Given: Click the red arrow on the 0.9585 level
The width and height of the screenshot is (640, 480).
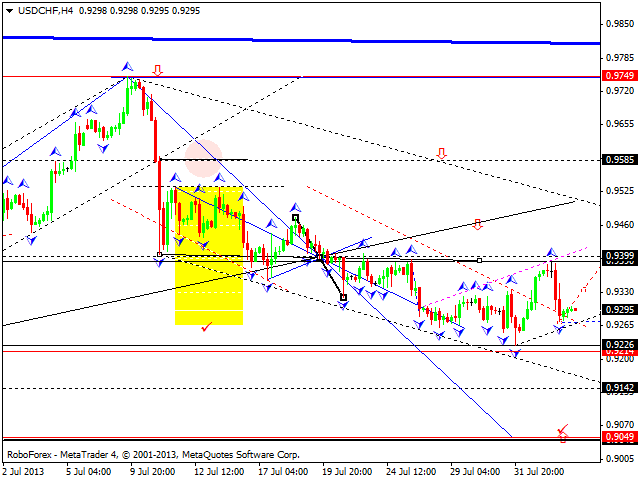Looking at the screenshot, I should coord(441,154).
